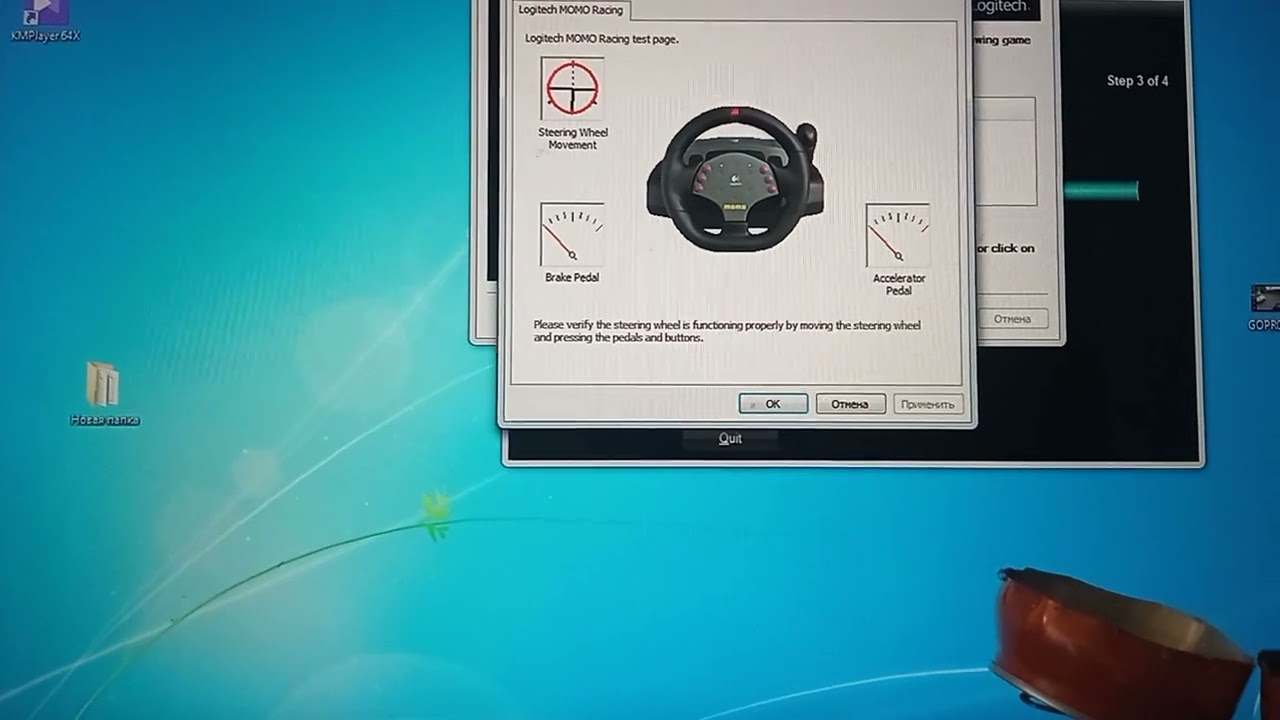
Task: Click the Brake Pedal gauge
Action: (572, 233)
